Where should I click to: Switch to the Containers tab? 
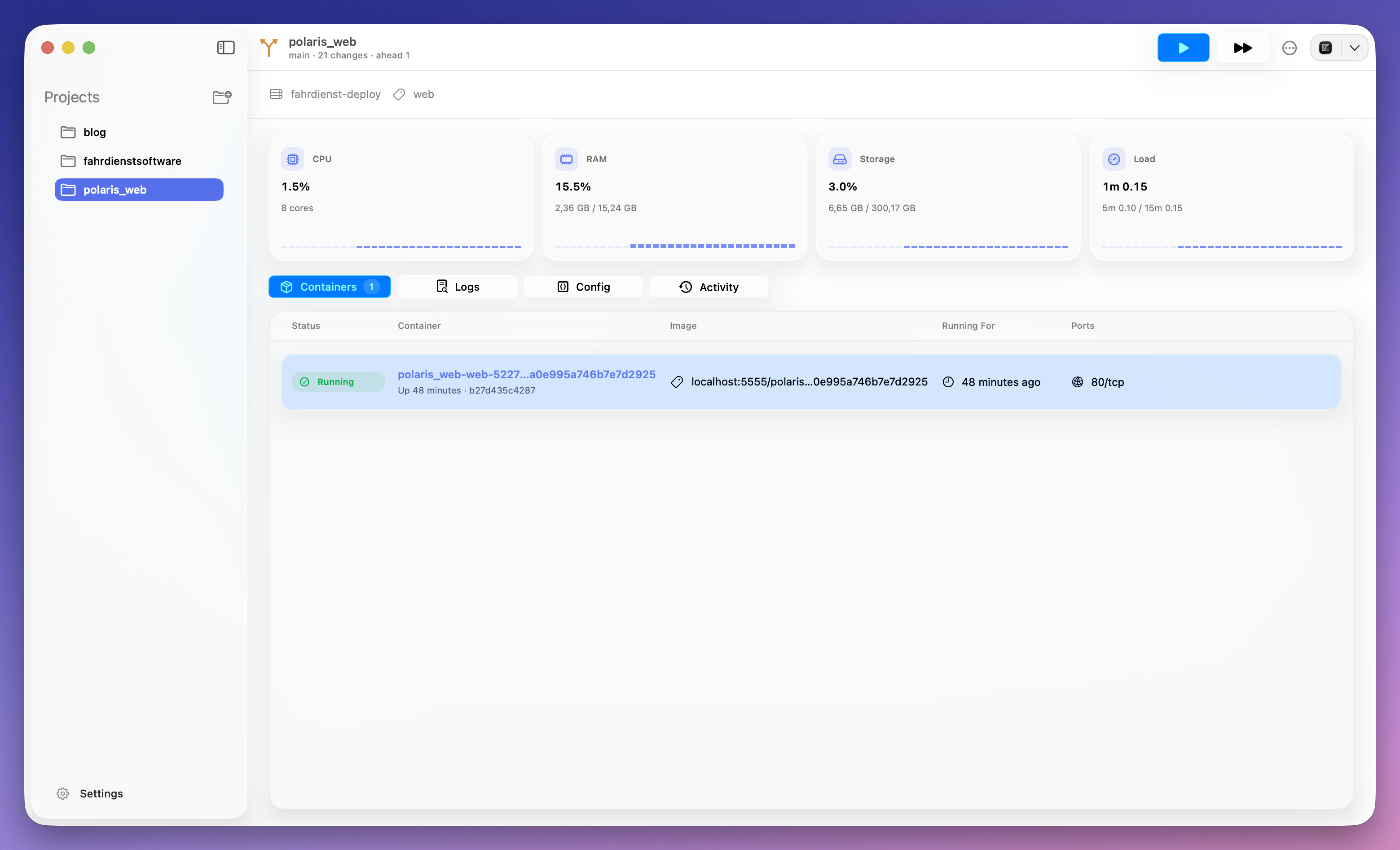pos(330,287)
